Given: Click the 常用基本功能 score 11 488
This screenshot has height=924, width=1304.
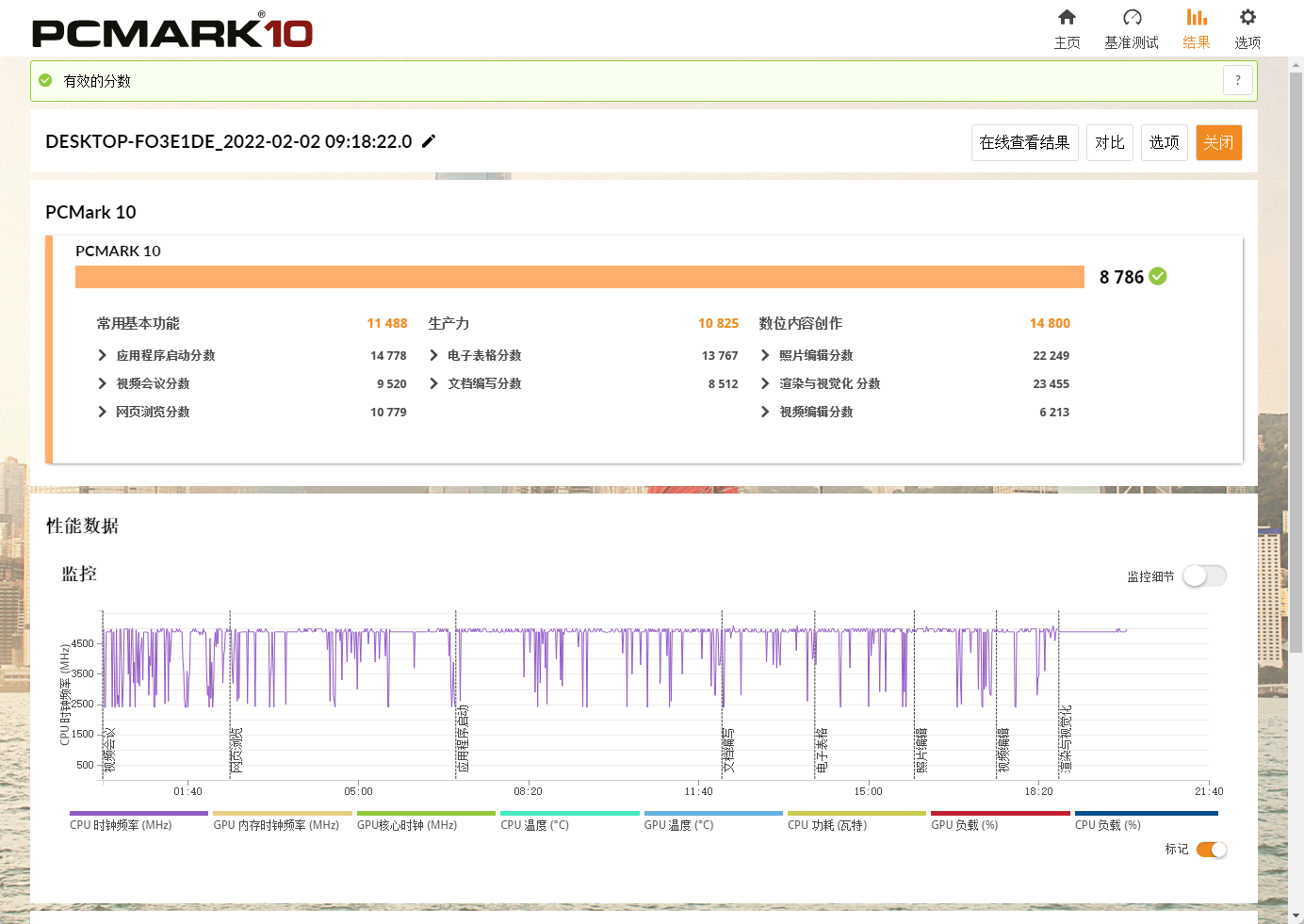Looking at the screenshot, I should pos(387,323).
